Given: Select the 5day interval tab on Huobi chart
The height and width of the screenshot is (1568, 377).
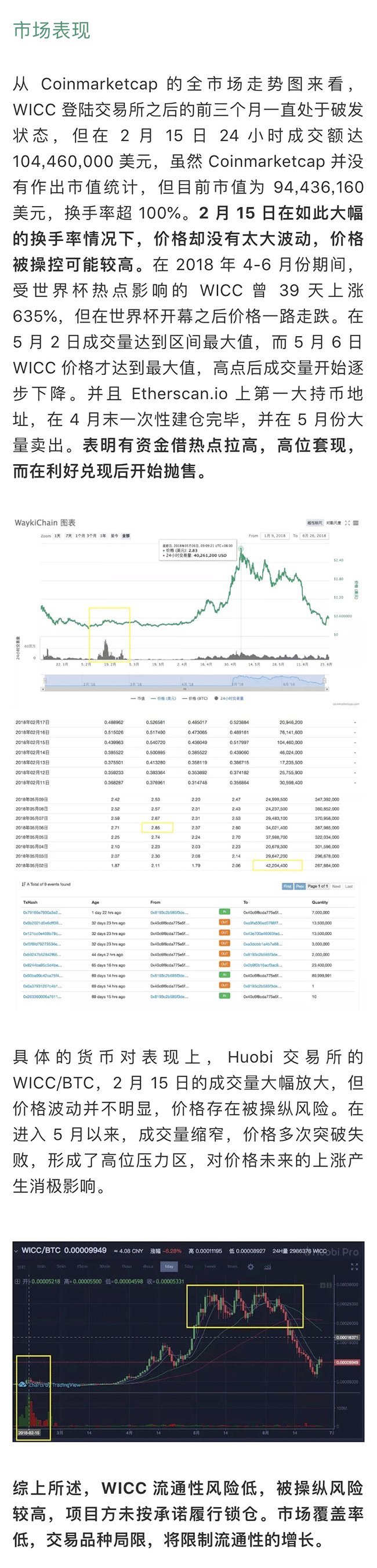Looking at the screenshot, I should 189,1266.
